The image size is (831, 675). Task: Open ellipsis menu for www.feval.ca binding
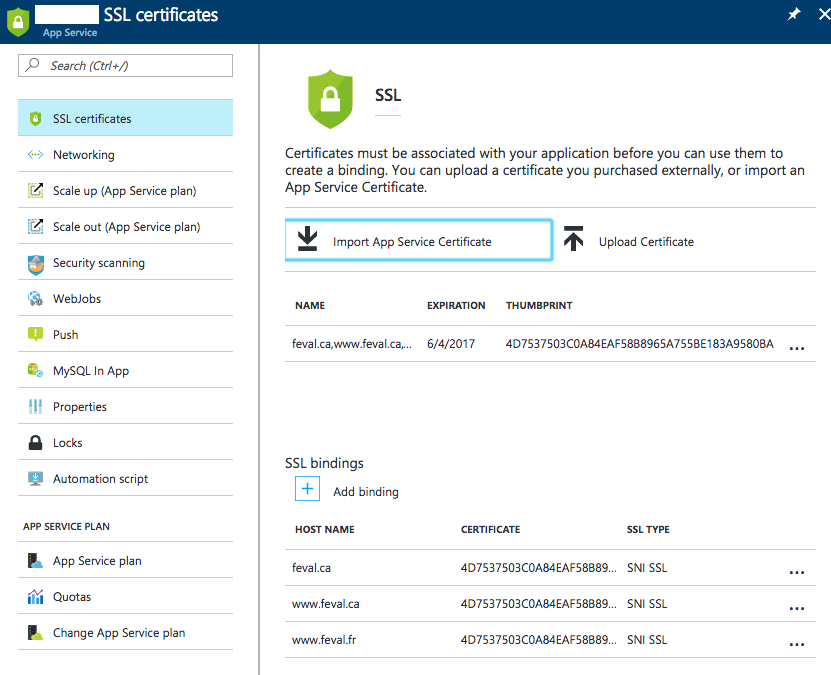click(797, 608)
